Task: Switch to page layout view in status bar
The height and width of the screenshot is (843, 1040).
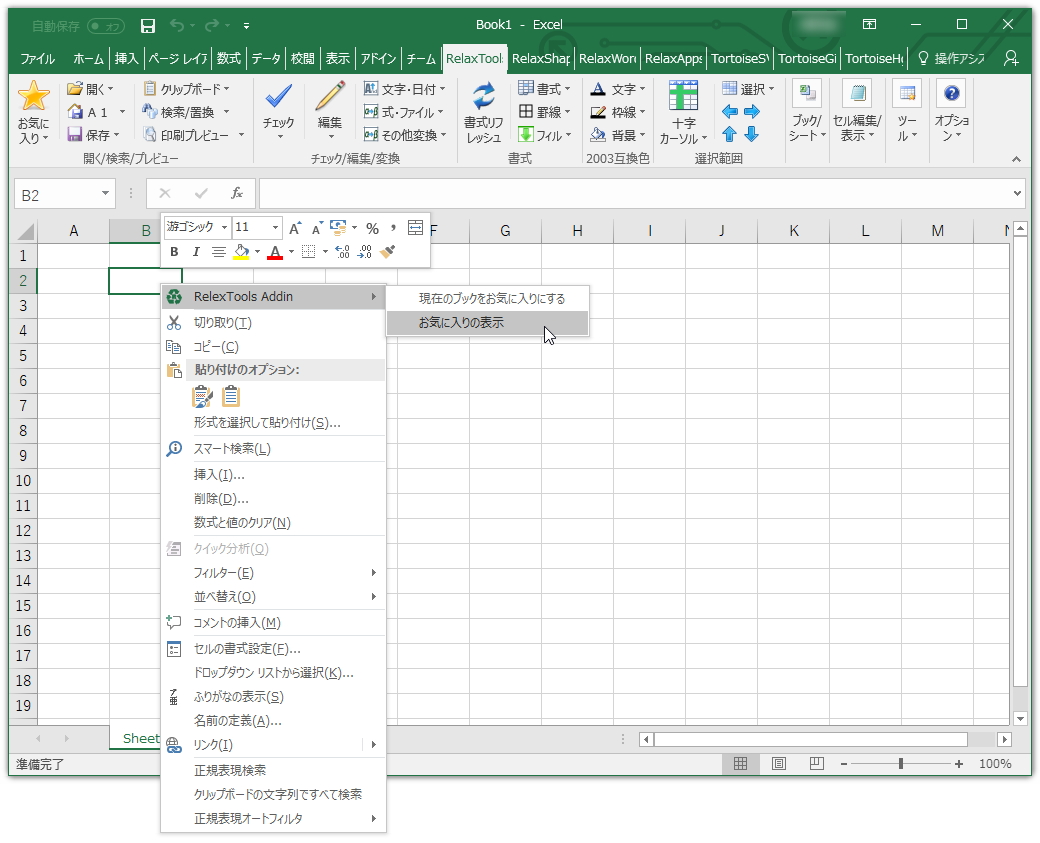Action: [x=779, y=764]
